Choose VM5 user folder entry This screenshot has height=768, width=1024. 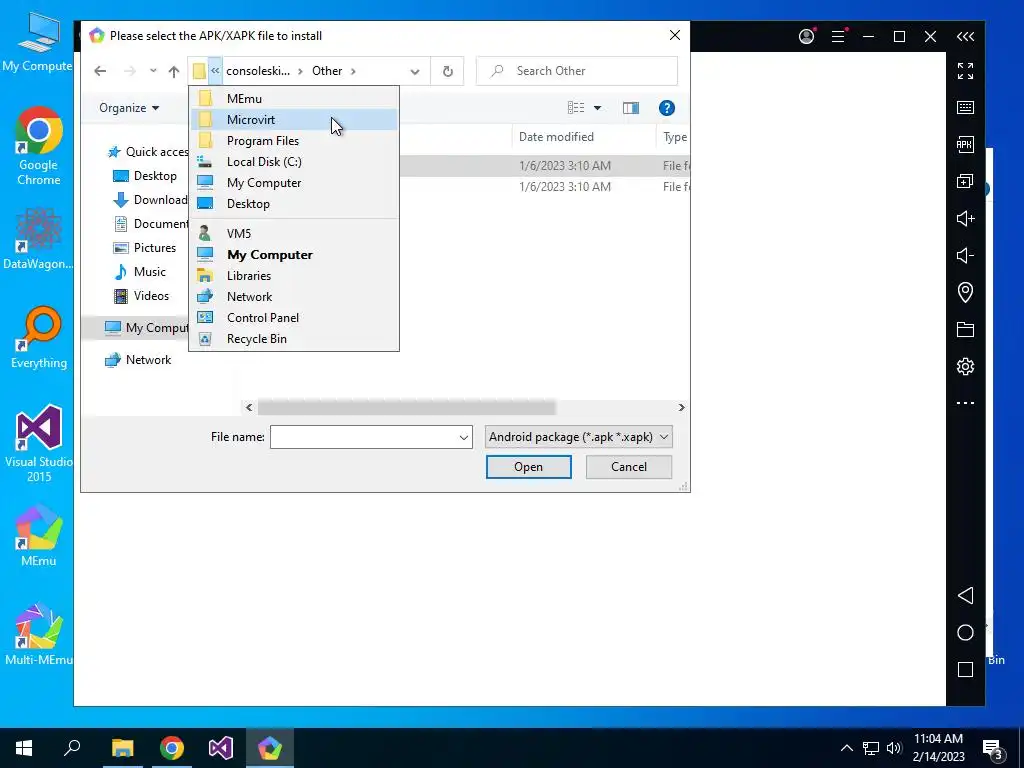[x=294, y=233]
